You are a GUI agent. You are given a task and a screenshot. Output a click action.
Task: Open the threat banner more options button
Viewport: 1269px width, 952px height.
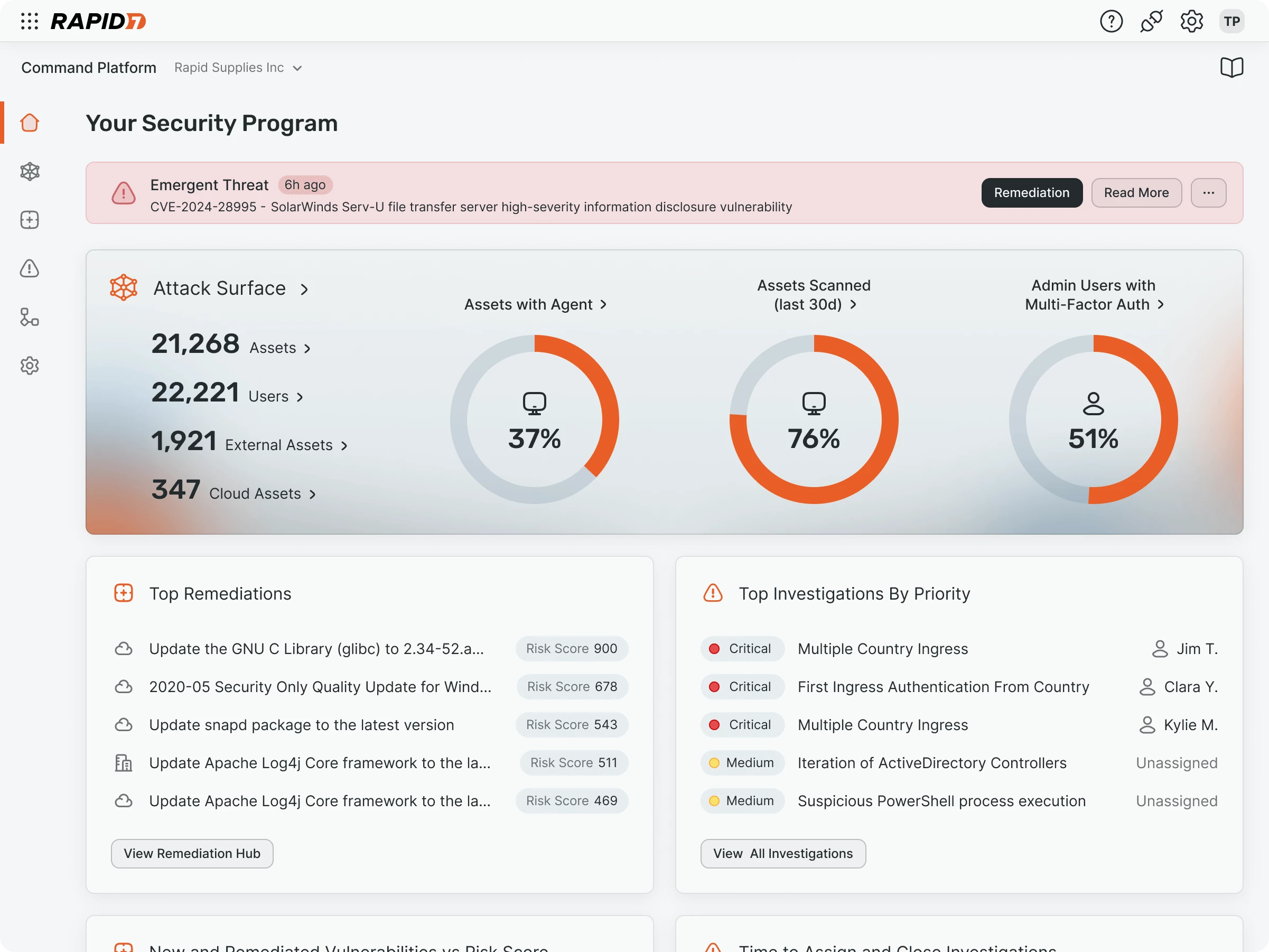(x=1208, y=193)
